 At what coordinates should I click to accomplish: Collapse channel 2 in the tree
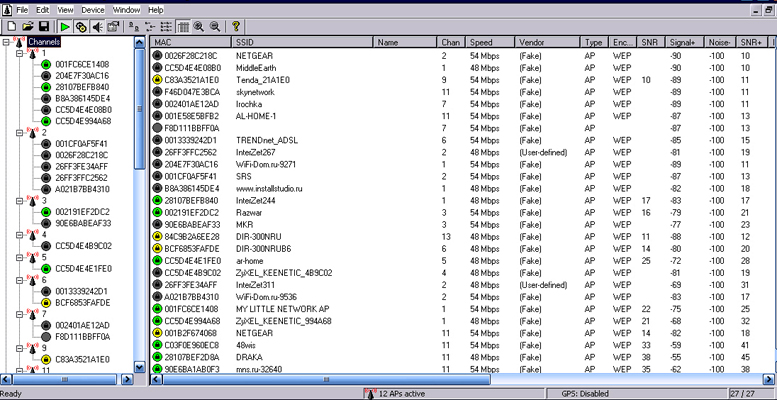[19, 132]
